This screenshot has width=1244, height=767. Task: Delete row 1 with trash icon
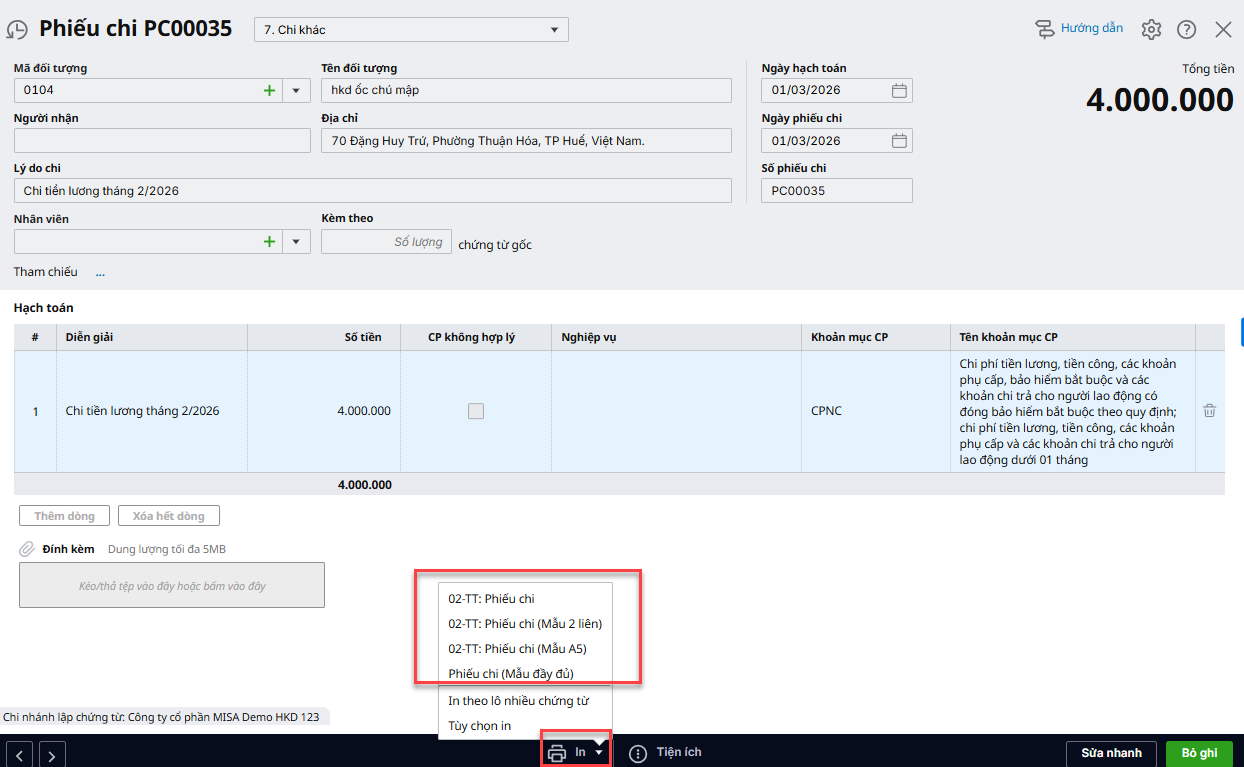[1209, 411]
